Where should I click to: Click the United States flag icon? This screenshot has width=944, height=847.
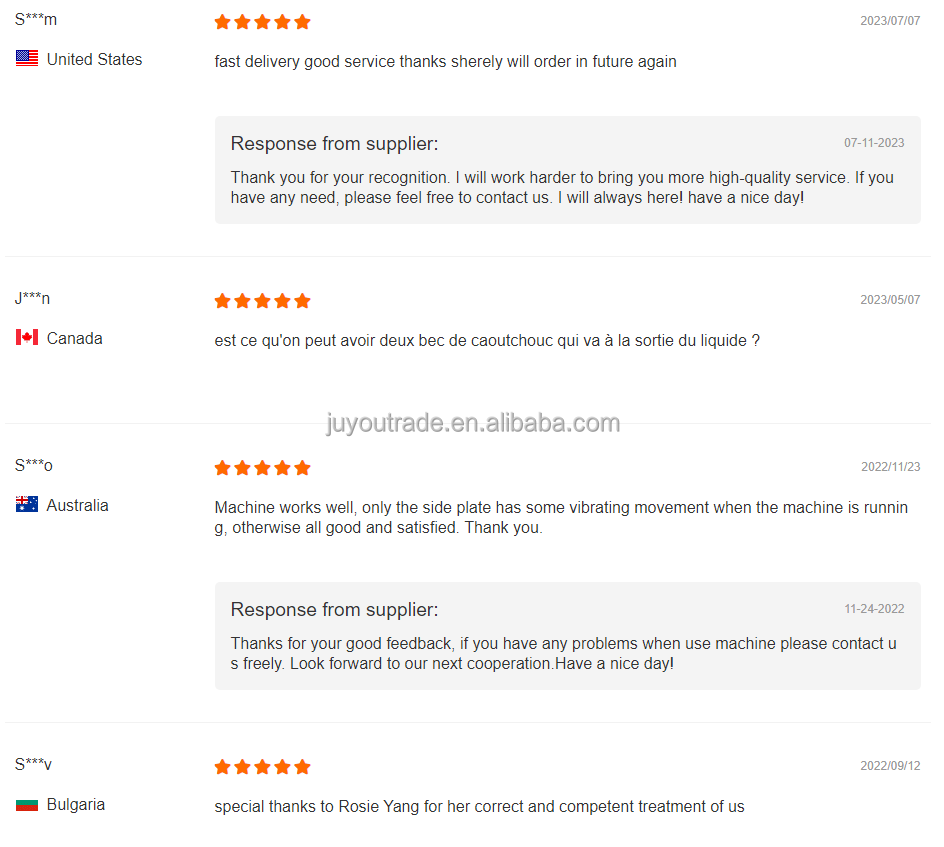point(27,59)
